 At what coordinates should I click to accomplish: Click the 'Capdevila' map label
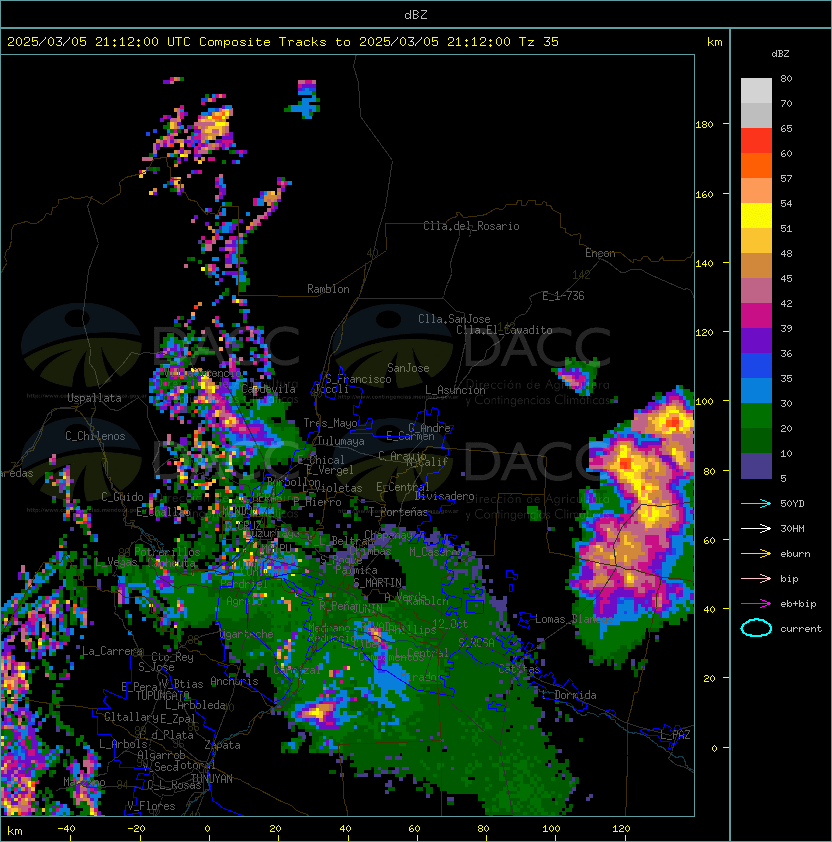(x=268, y=389)
